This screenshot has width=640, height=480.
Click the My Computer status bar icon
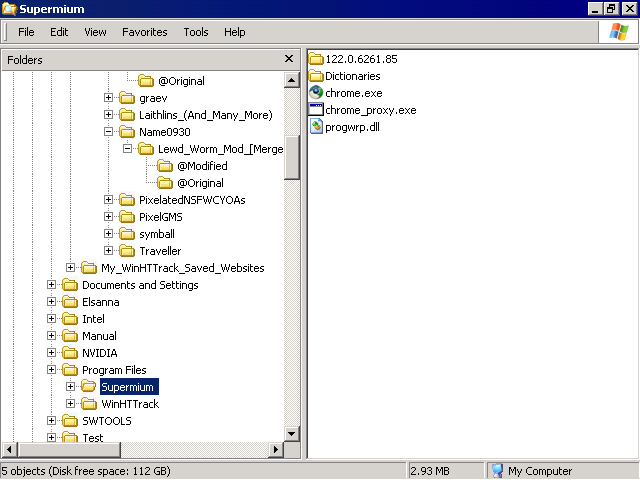497,471
